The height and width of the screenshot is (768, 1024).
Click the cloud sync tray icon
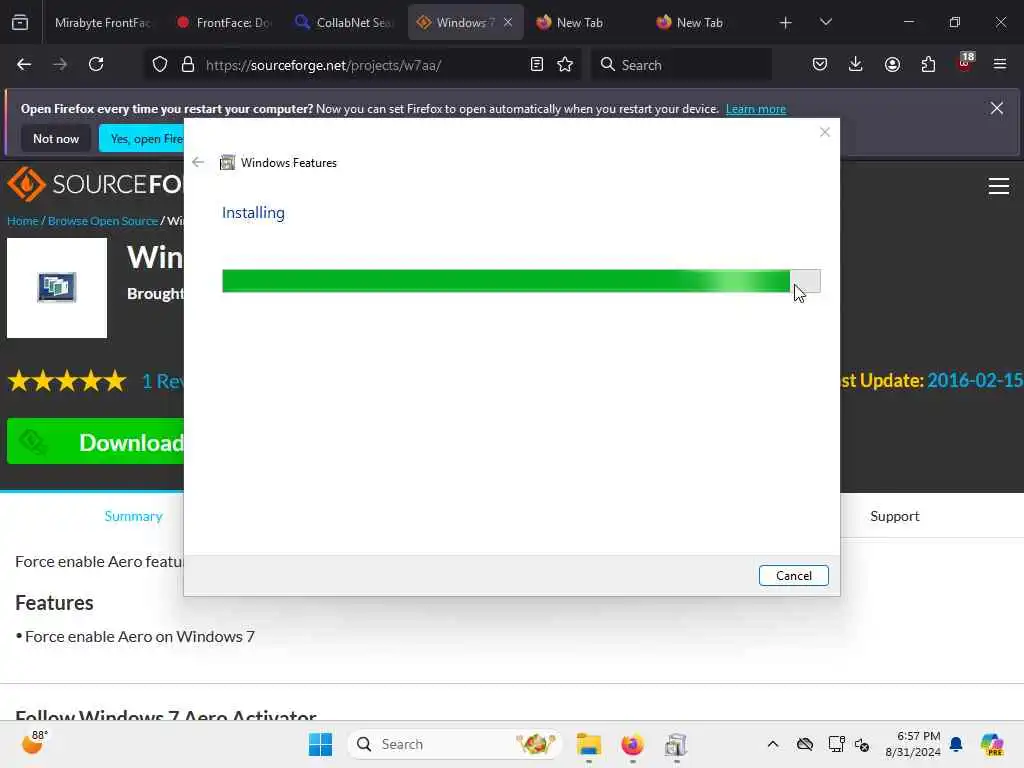[805, 744]
